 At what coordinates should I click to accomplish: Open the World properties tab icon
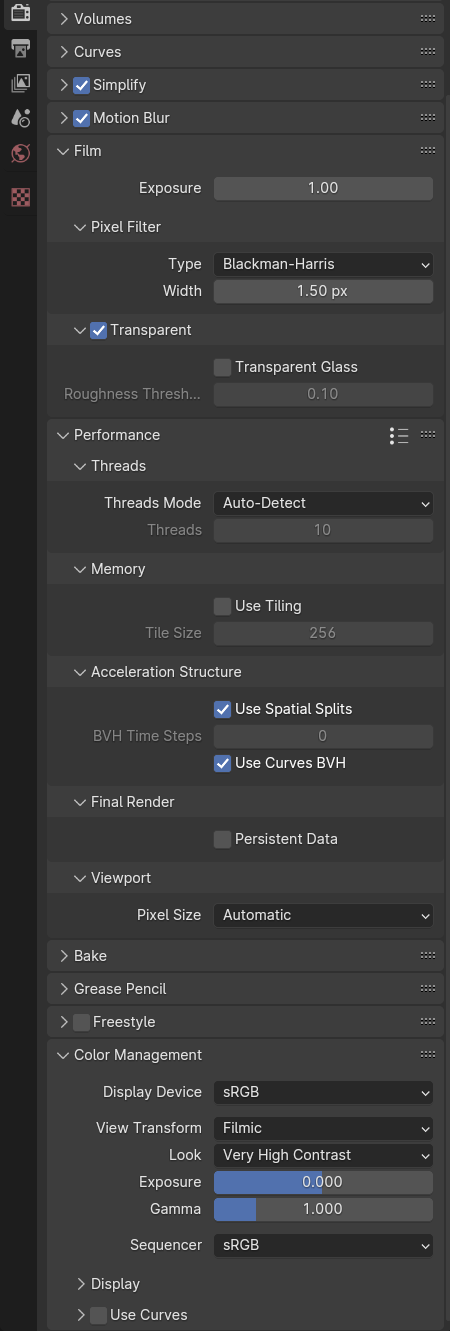click(20, 153)
